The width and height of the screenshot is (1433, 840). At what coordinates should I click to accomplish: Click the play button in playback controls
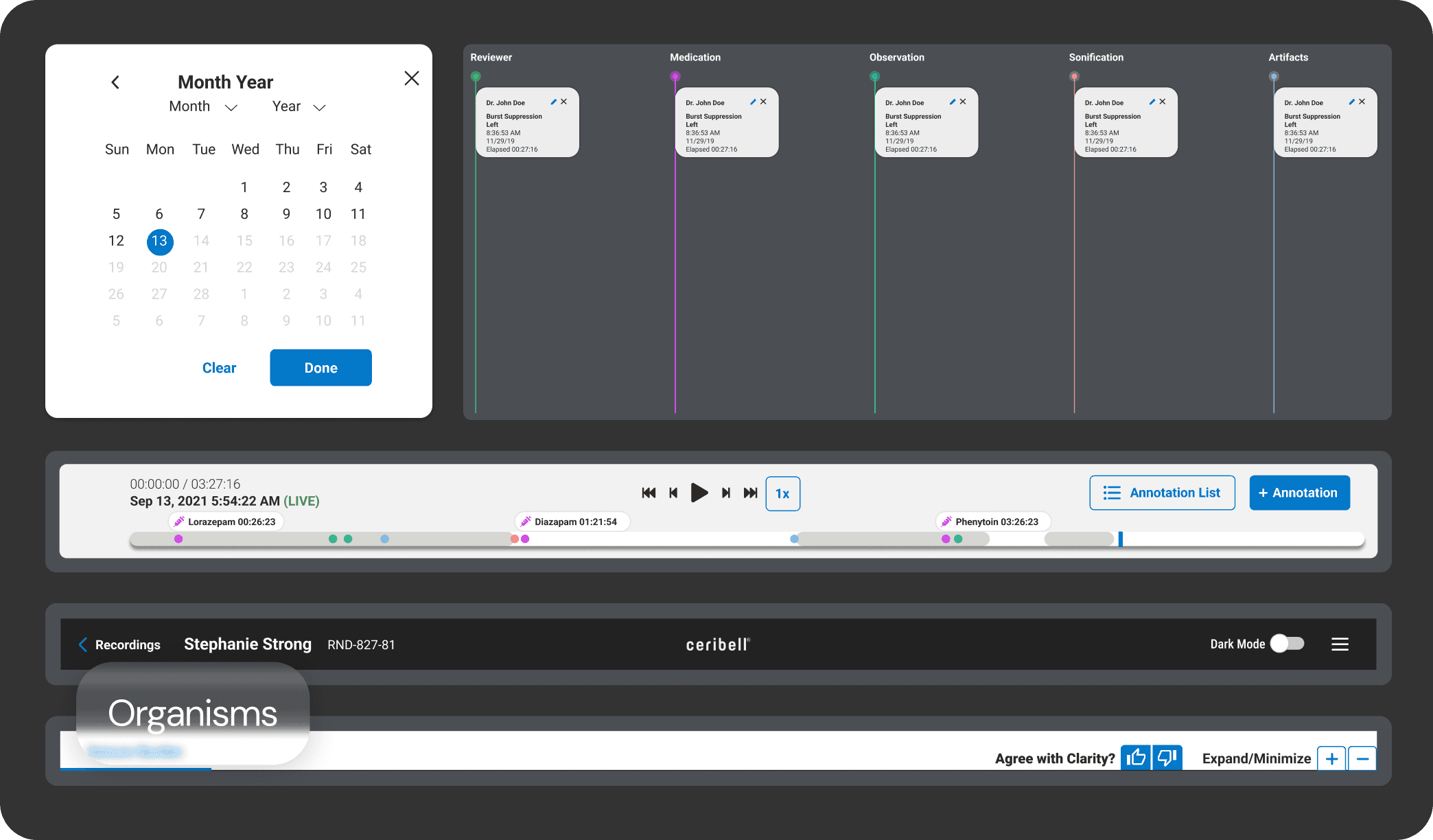[x=699, y=493]
